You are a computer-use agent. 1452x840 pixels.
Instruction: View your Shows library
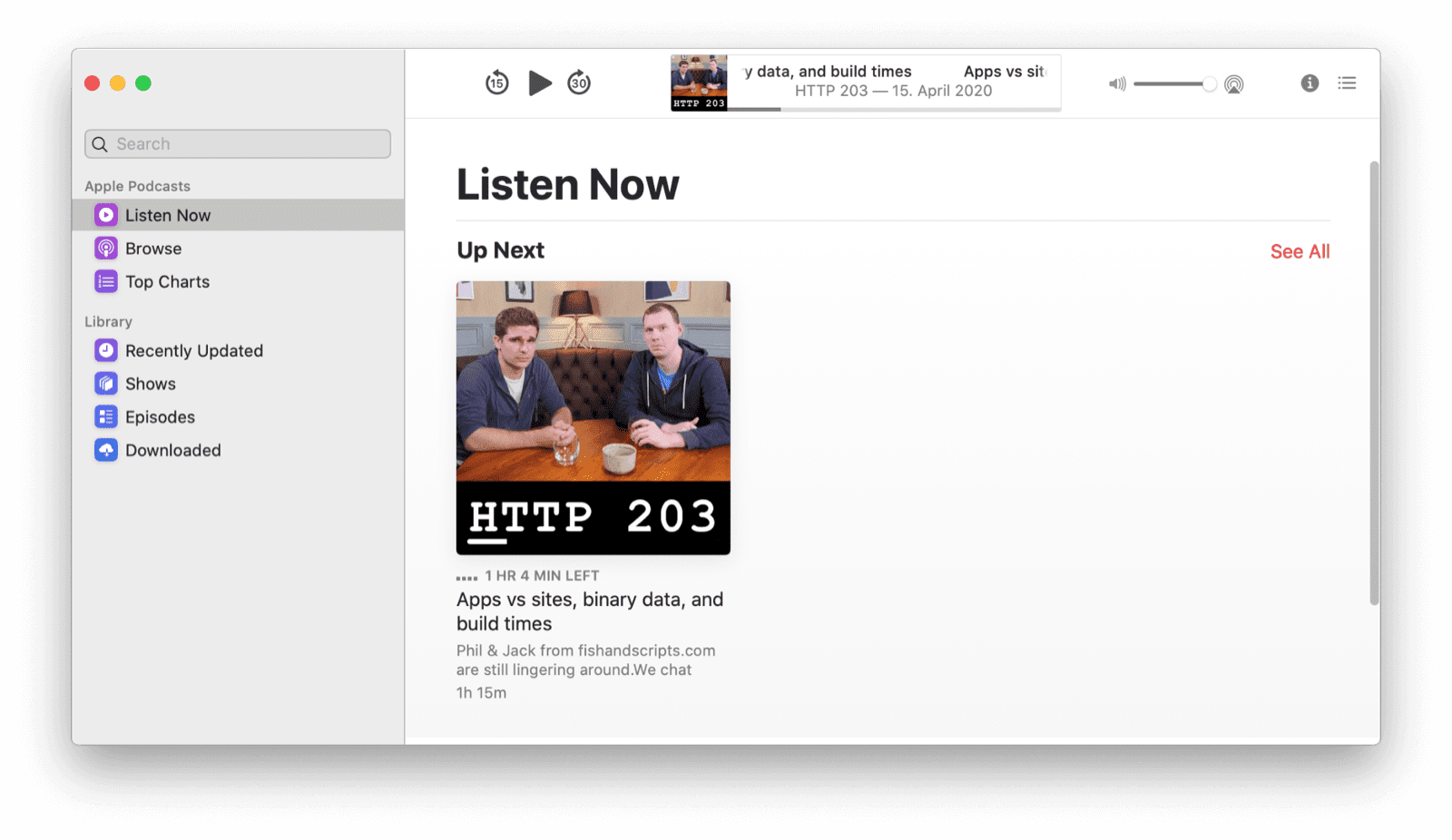click(x=150, y=383)
